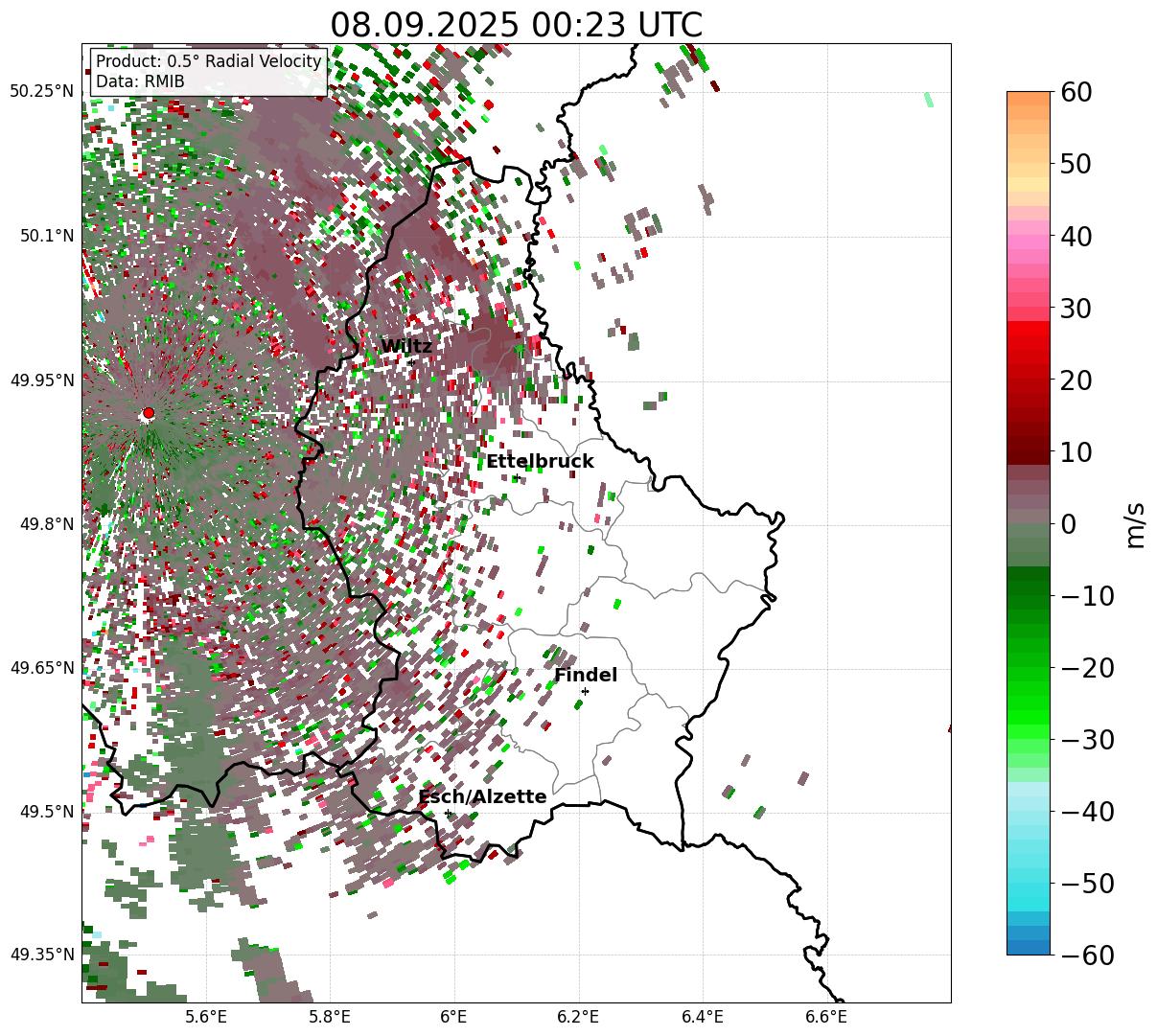Screen dimensions: 1157x1036
Task: Click the colorbar tick label 0
Action: 1069,523
